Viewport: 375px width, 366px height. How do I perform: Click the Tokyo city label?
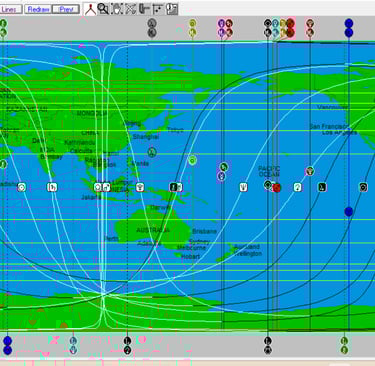[175, 130]
